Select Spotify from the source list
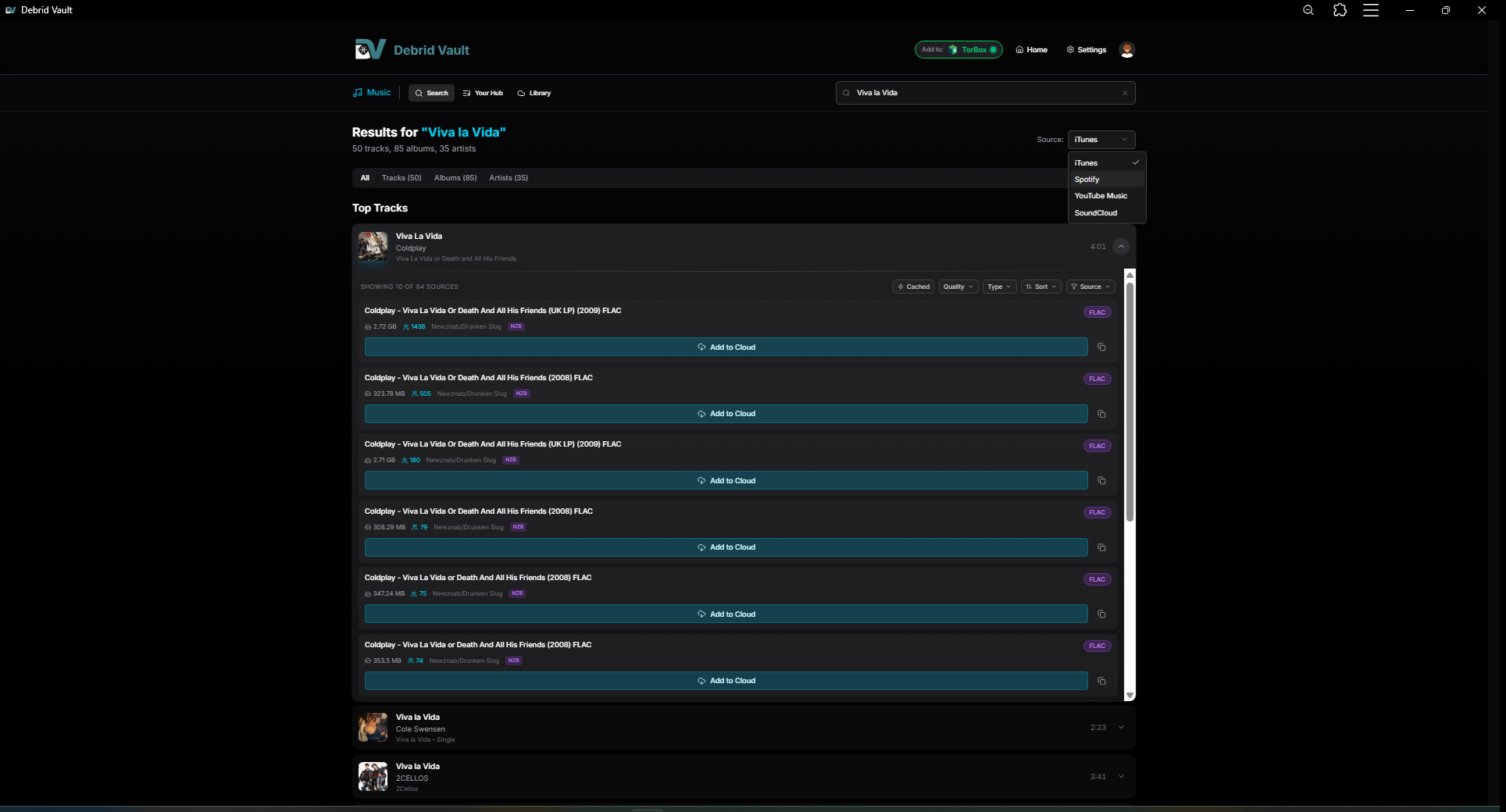 coord(1087,180)
